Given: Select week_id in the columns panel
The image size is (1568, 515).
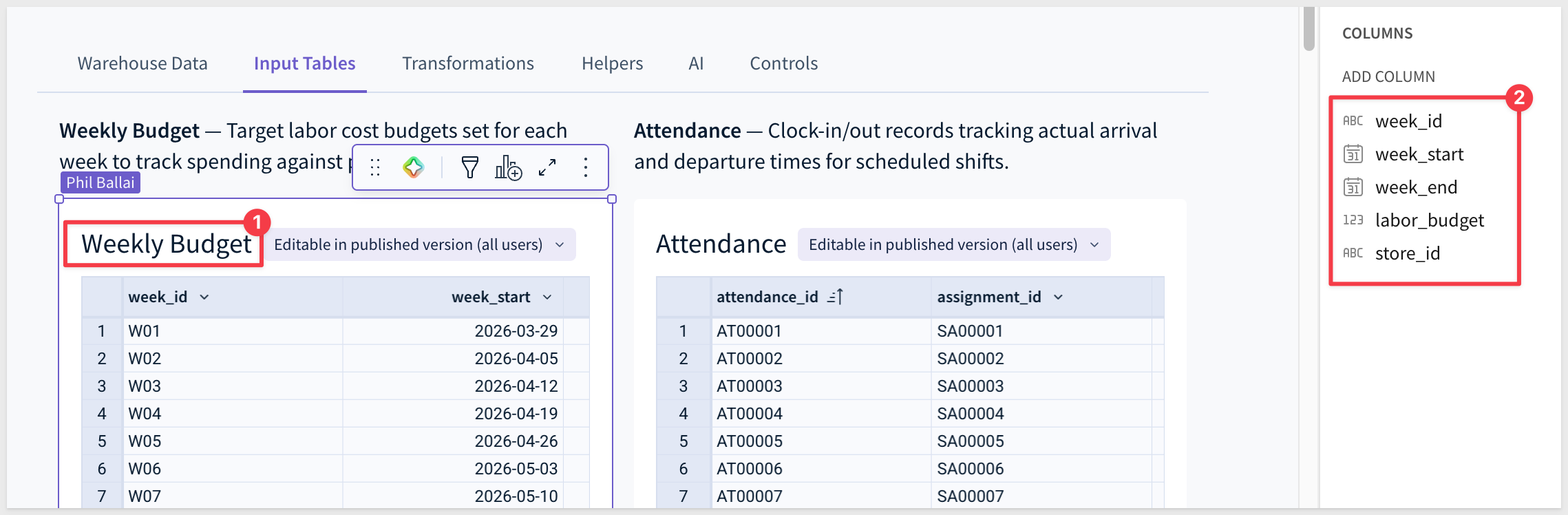Looking at the screenshot, I should [1409, 121].
